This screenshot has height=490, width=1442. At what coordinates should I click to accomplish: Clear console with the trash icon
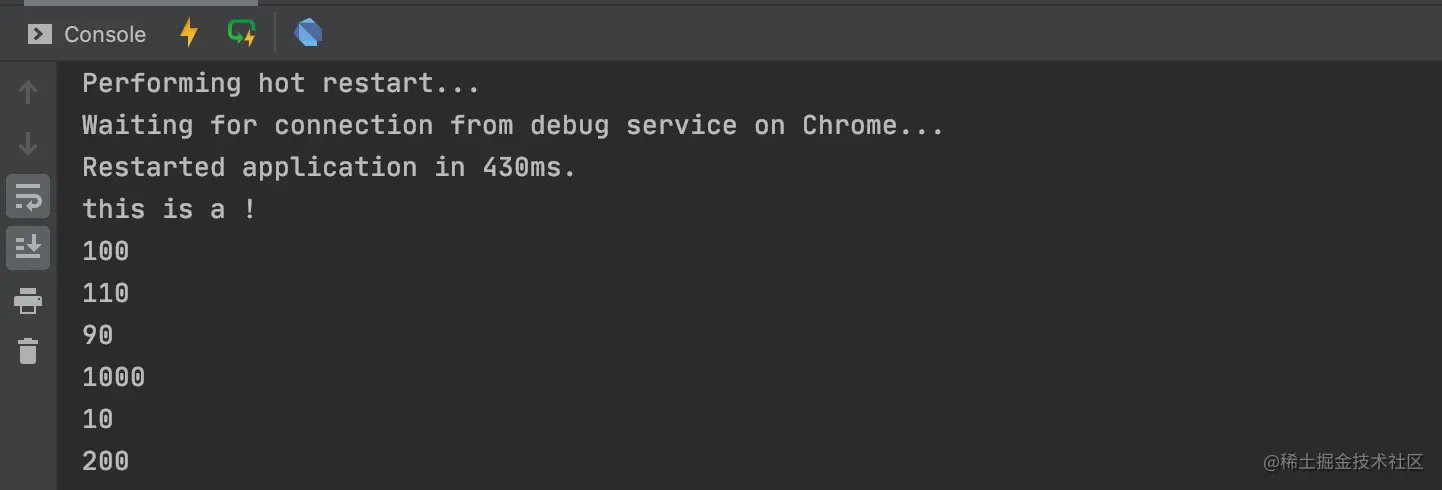click(28, 351)
